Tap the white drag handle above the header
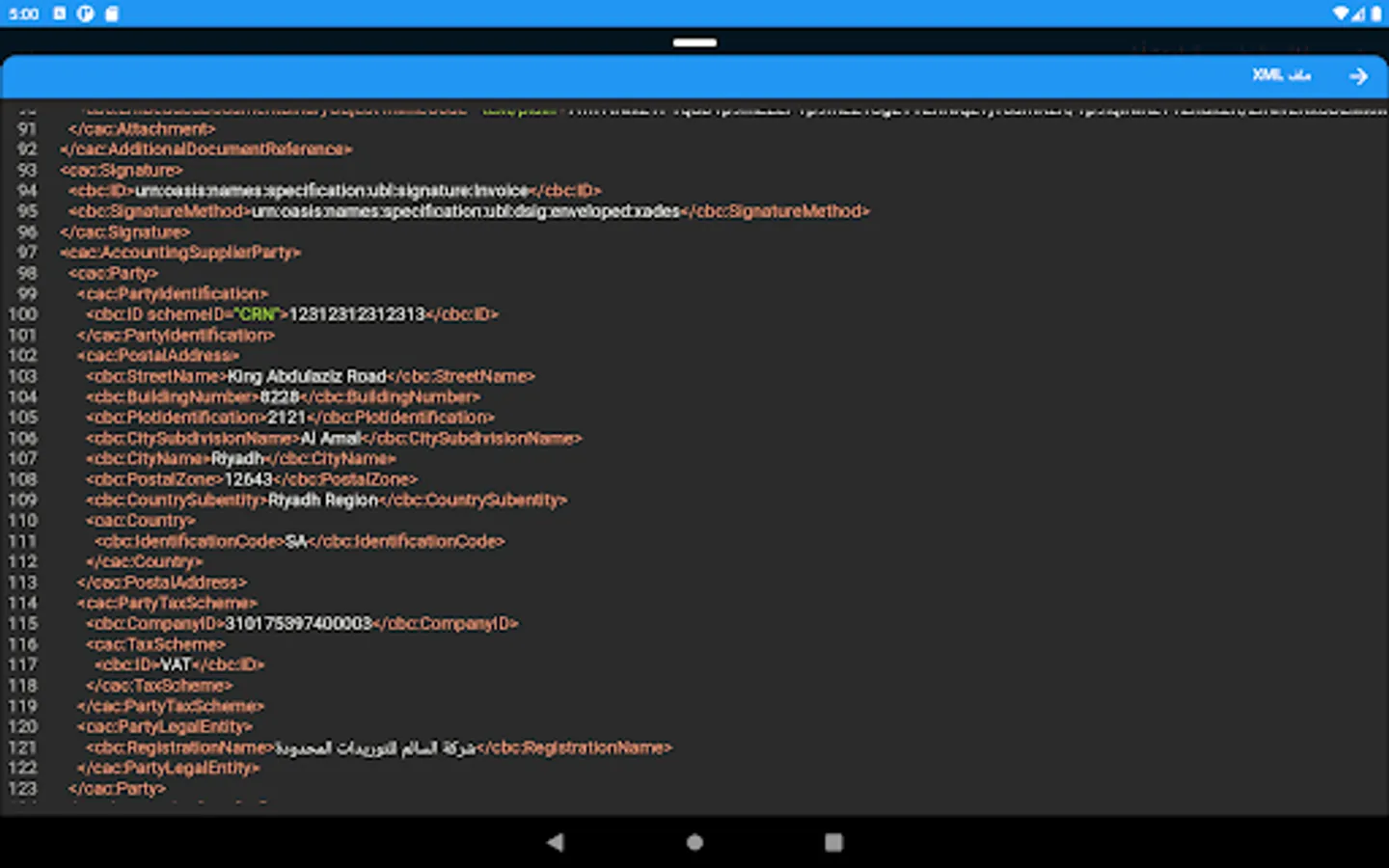Screen dimensions: 1389x868 pyautogui.click(x=694, y=42)
